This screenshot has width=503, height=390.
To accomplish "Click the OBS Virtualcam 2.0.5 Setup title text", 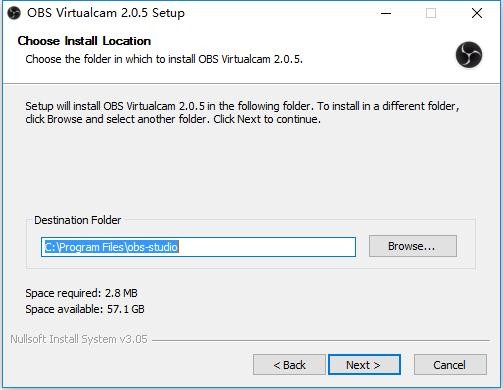I will (106, 13).
